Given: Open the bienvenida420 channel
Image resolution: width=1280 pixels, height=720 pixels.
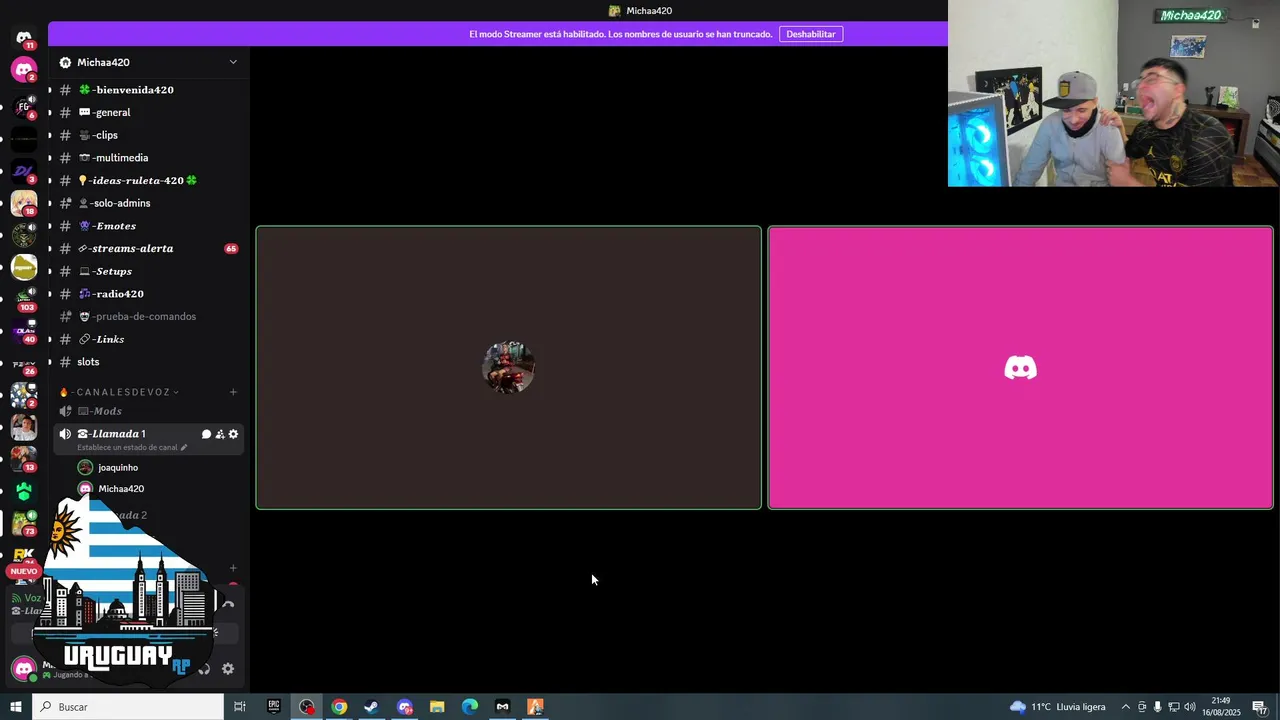Looking at the screenshot, I should tap(148, 90).
